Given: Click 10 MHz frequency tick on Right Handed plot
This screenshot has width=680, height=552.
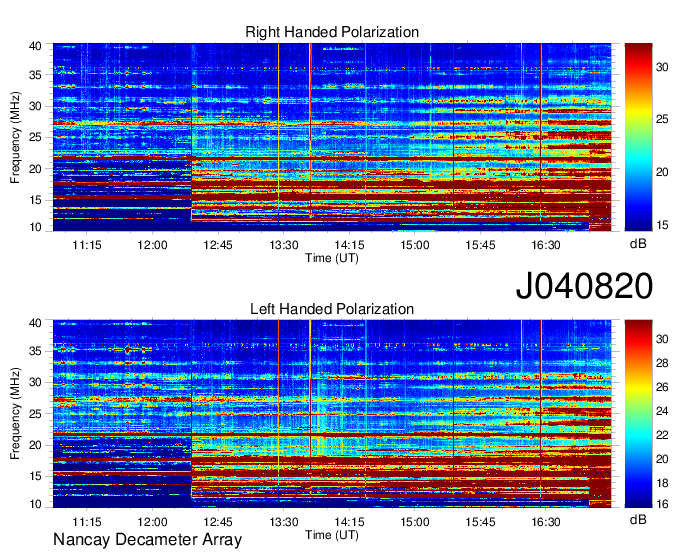Looking at the screenshot, I should (x=35, y=227).
